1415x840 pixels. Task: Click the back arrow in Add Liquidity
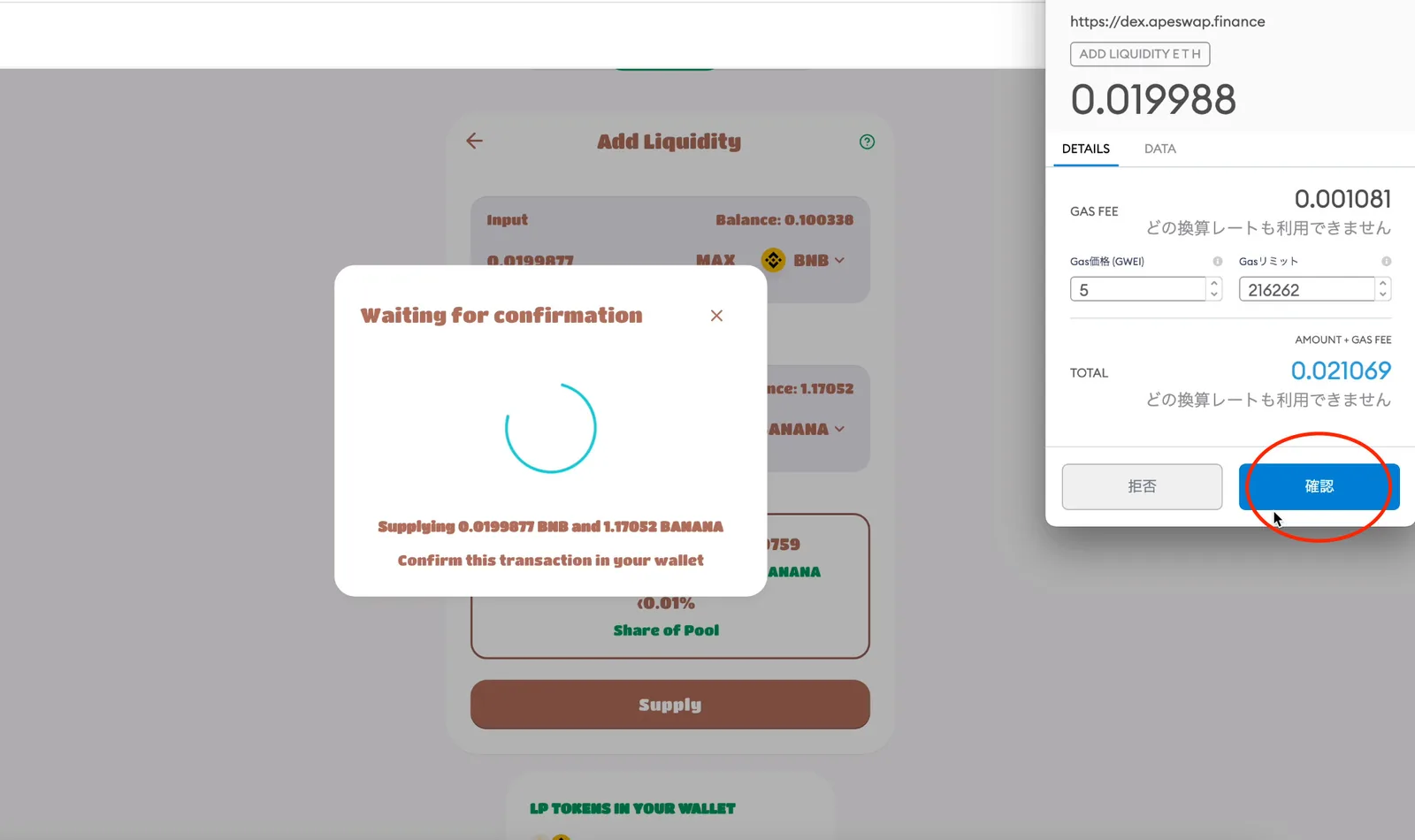pos(474,141)
